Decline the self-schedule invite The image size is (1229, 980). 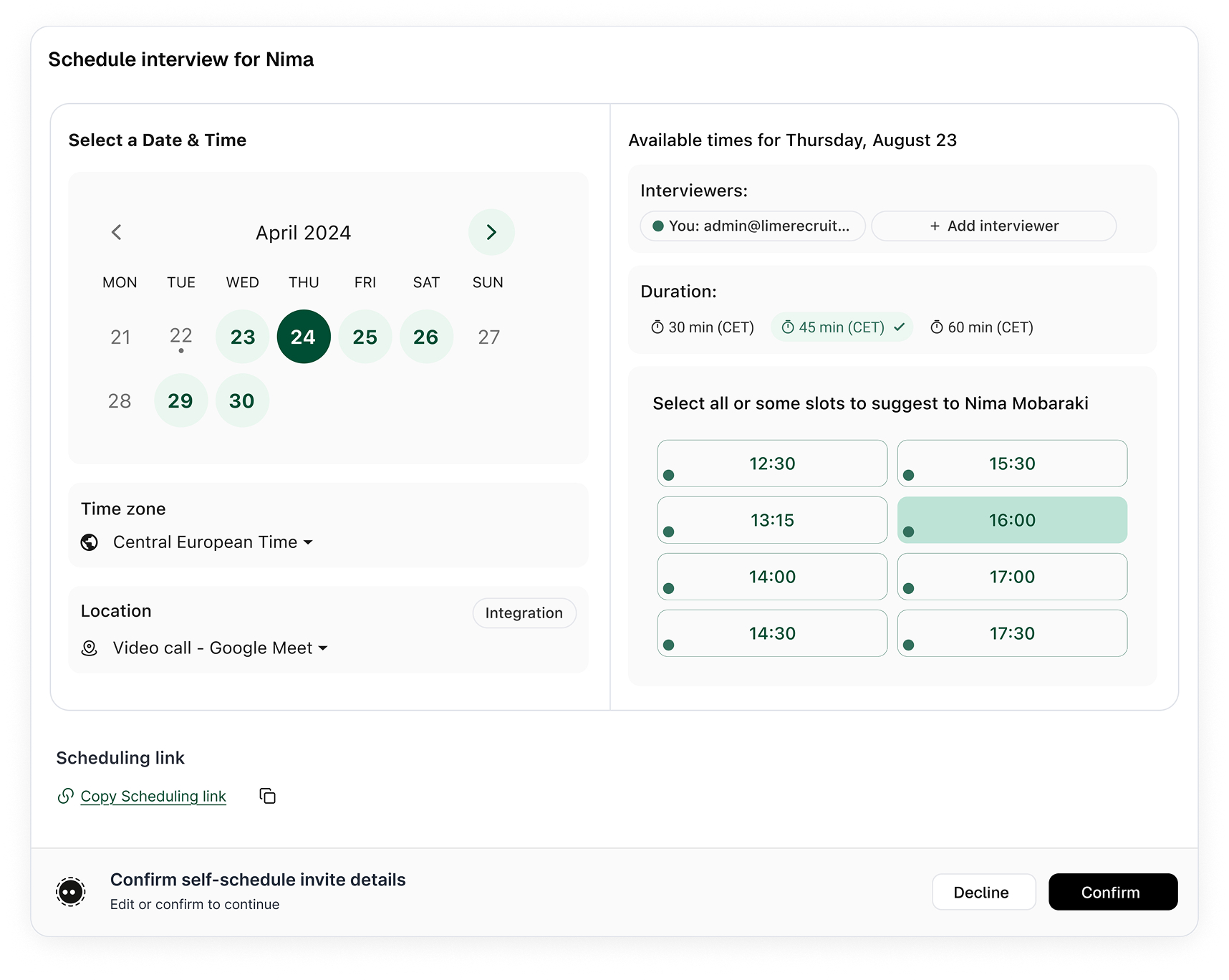click(984, 892)
